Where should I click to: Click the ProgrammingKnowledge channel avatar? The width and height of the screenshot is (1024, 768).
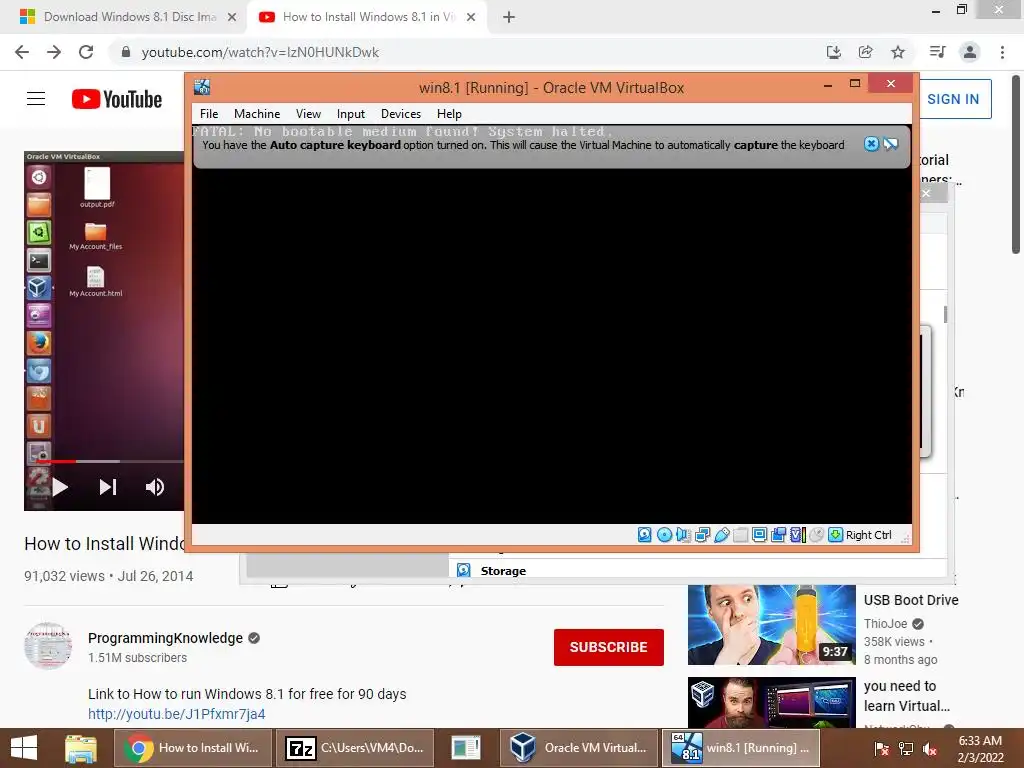48,645
